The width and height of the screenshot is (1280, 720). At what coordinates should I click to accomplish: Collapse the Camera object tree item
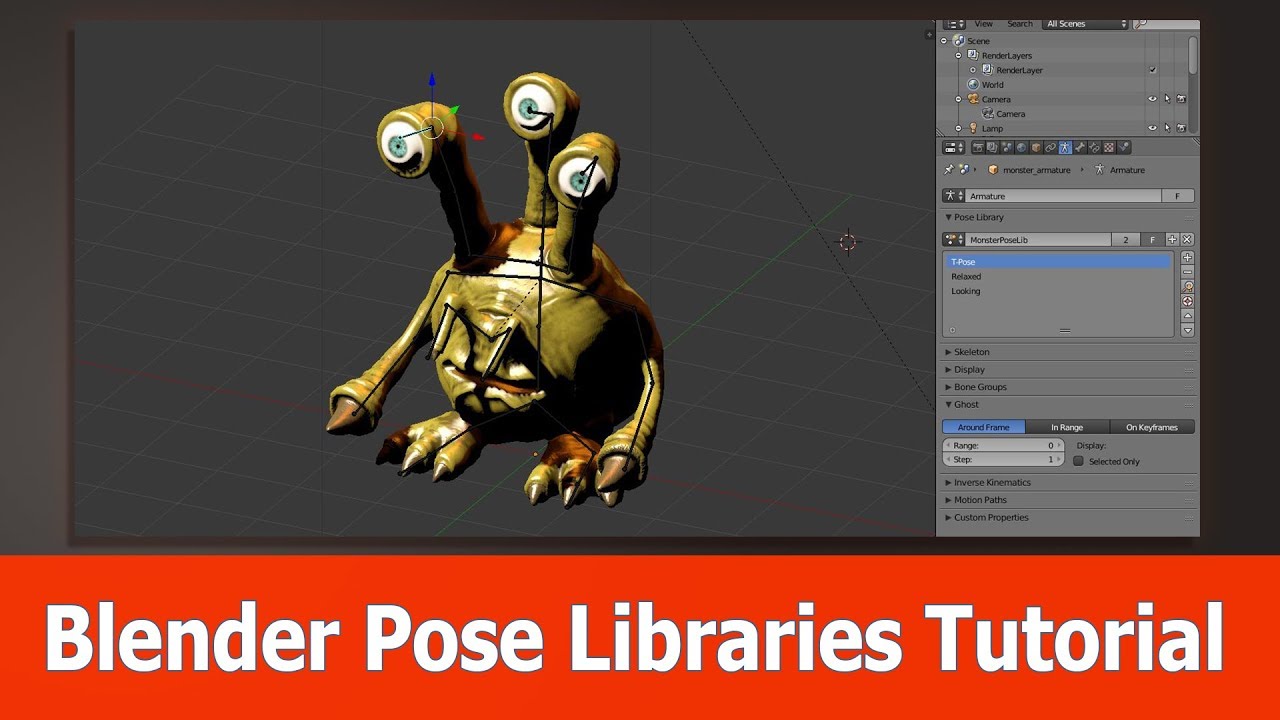(x=958, y=99)
